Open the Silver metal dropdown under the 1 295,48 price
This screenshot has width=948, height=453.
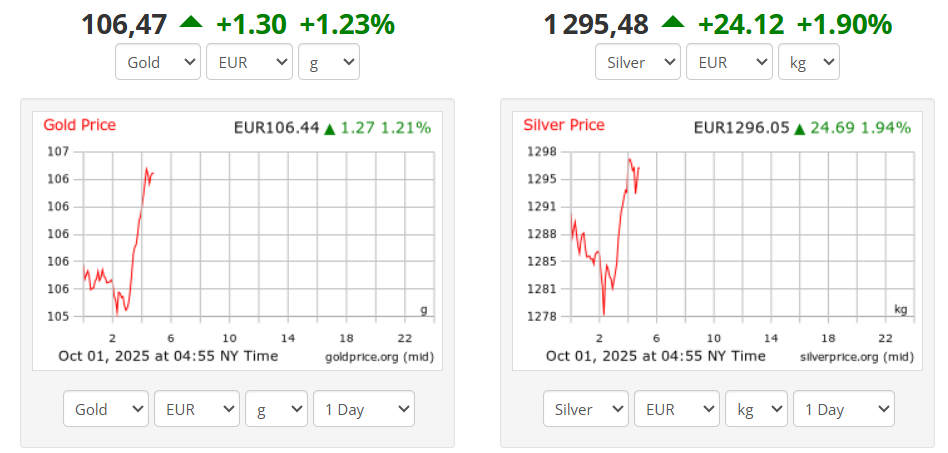point(638,63)
